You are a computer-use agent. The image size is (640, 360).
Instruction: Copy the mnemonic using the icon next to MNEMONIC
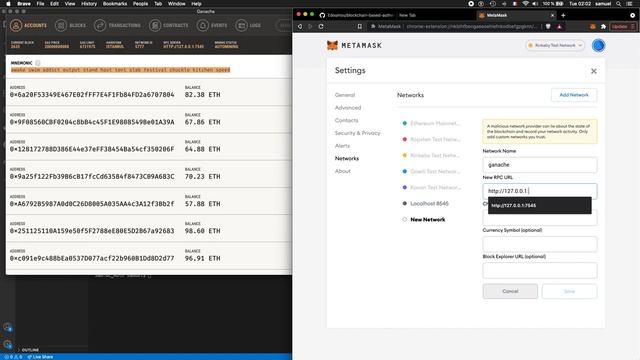click(x=38, y=63)
